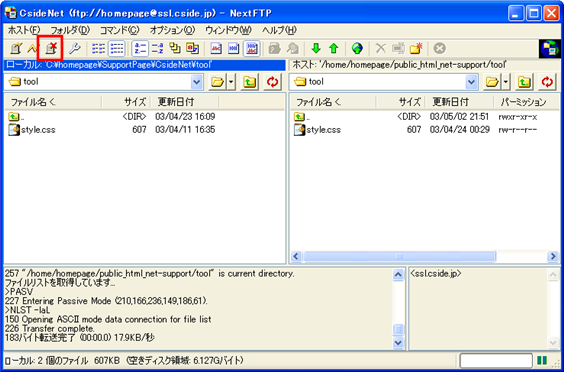Open the オプション menu
Screen dimensions: 565x373
click(172, 30)
